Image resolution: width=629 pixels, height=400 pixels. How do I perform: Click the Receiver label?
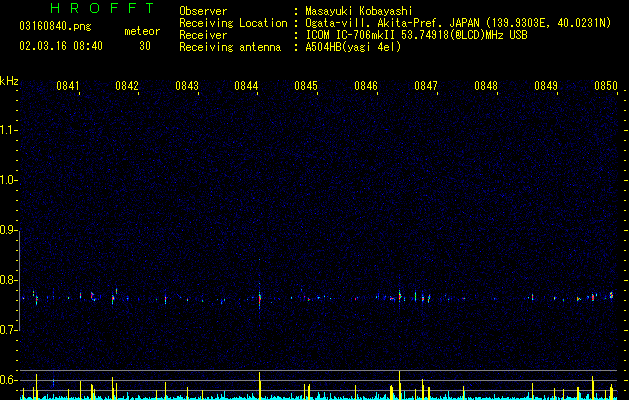pyautogui.click(x=203, y=35)
